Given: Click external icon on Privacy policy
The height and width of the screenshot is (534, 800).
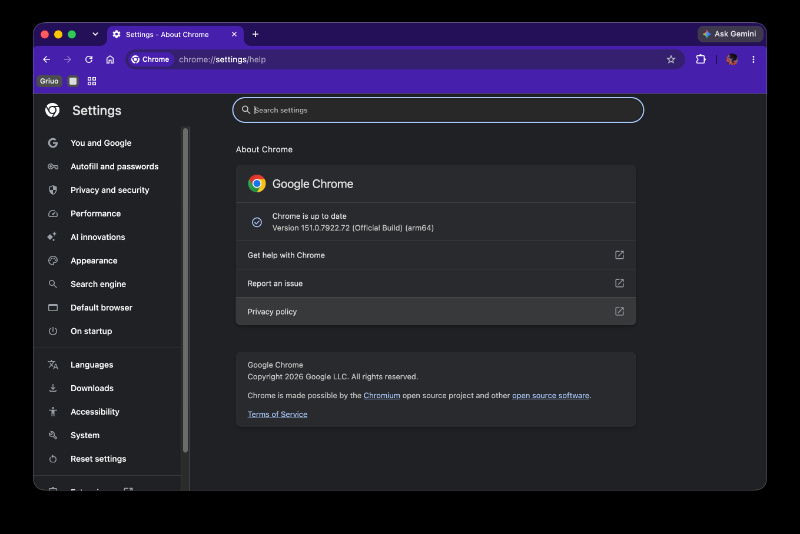Looking at the screenshot, I should [x=619, y=311].
